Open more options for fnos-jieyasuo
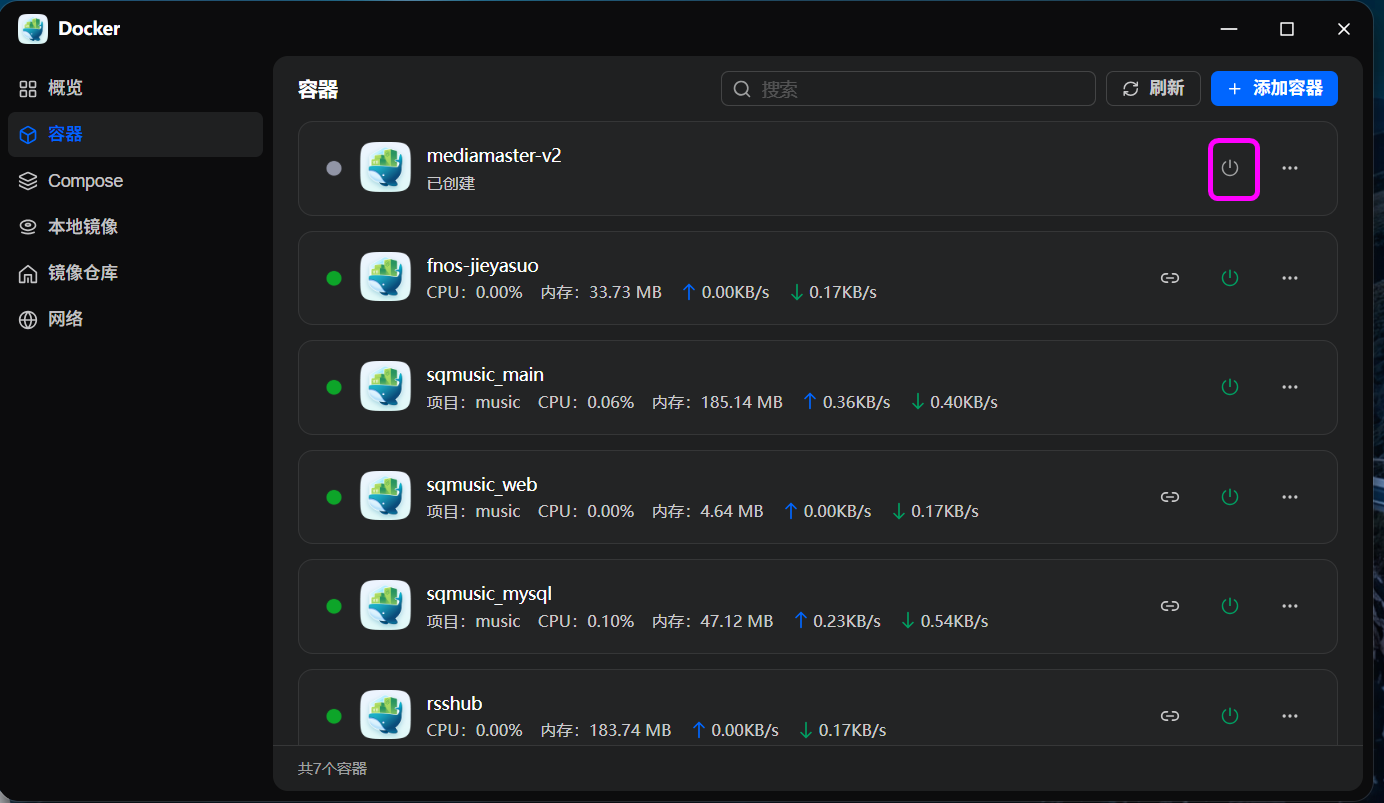 point(1290,278)
